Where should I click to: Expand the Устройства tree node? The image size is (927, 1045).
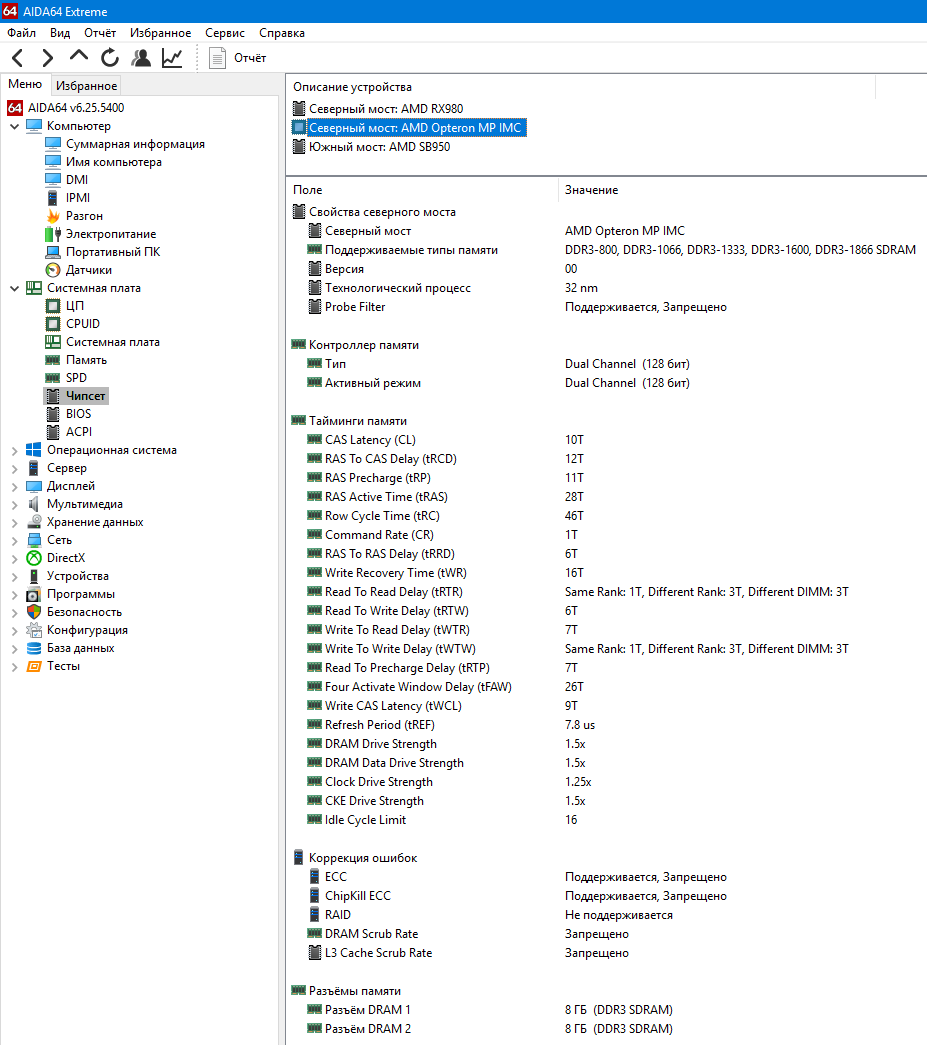15,576
